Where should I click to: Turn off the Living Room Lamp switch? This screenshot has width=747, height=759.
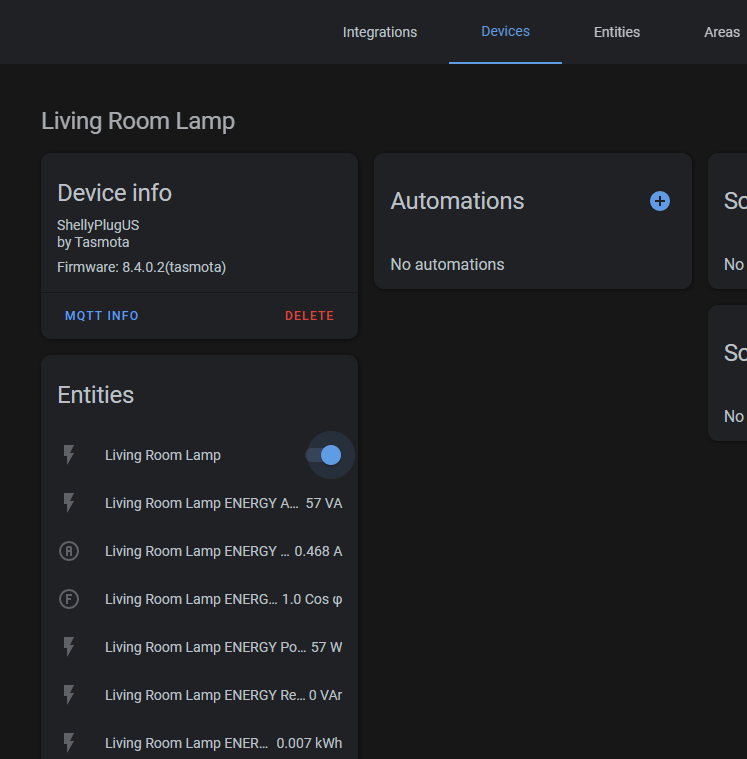pyautogui.click(x=325, y=455)
